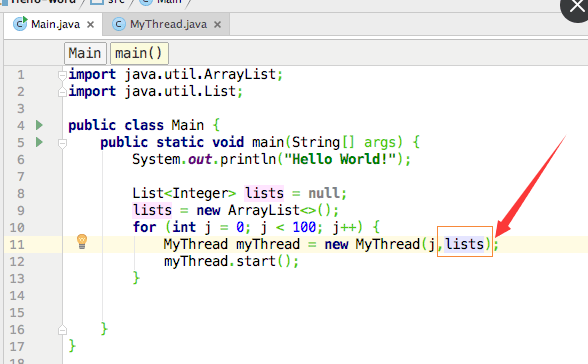Click the run arrow beside main method
Image resolution: width=588 pixels, height=364 pixels.
click(x=39, y=142)
